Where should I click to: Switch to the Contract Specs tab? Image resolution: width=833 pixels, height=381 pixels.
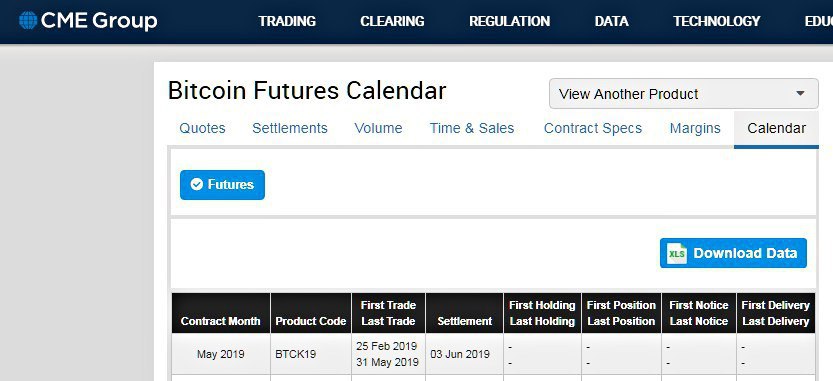pyautogui.click(x=593, y=128)
